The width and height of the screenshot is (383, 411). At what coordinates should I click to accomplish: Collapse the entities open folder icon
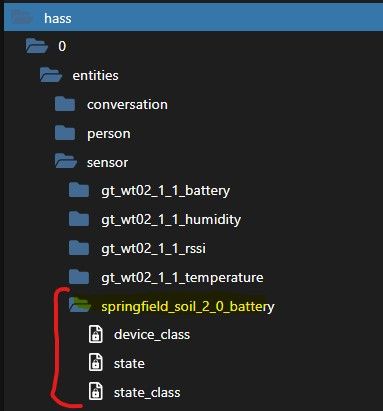51,75
